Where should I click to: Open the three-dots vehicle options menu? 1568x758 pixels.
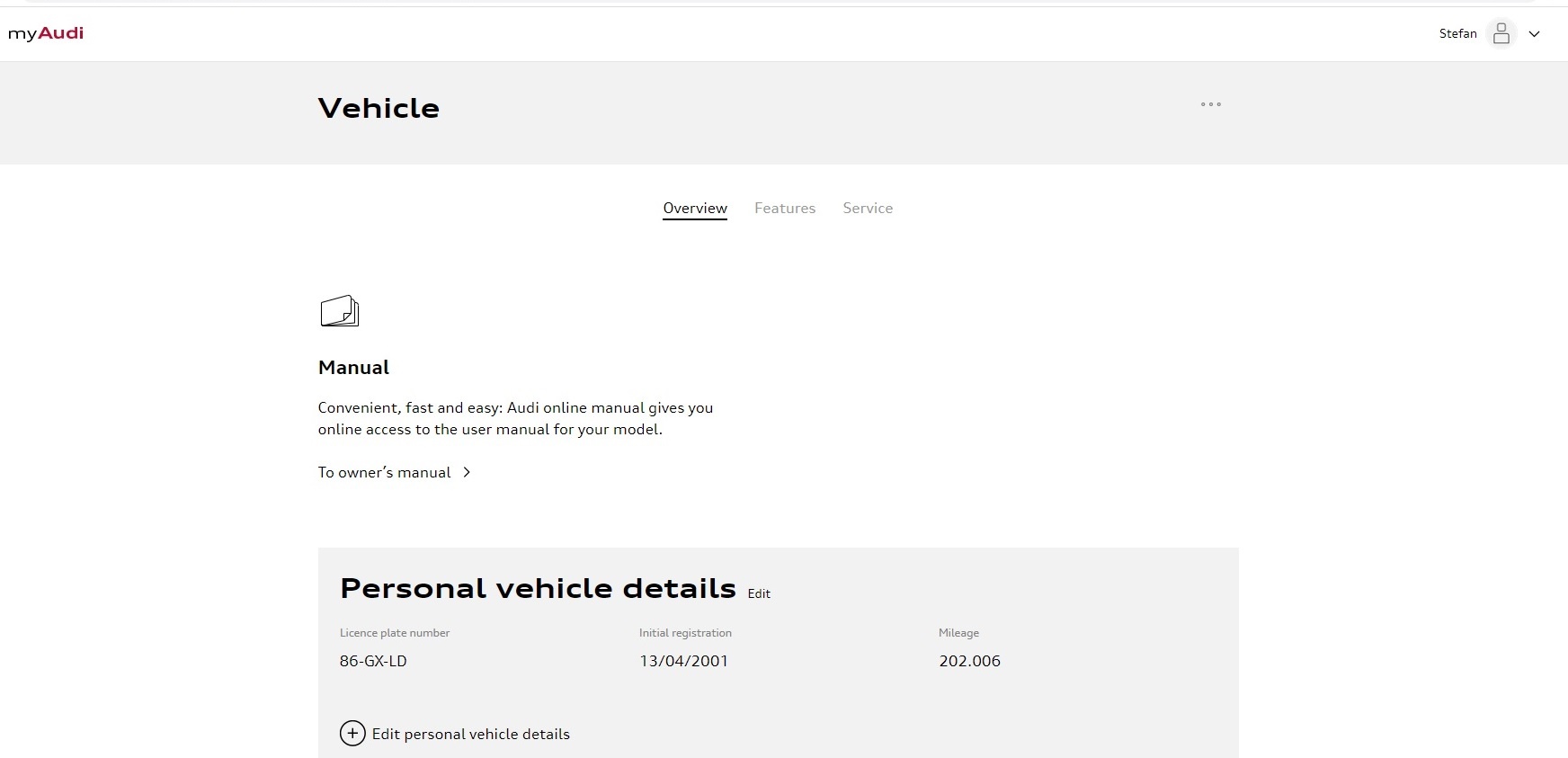[x=1211, y=104]
